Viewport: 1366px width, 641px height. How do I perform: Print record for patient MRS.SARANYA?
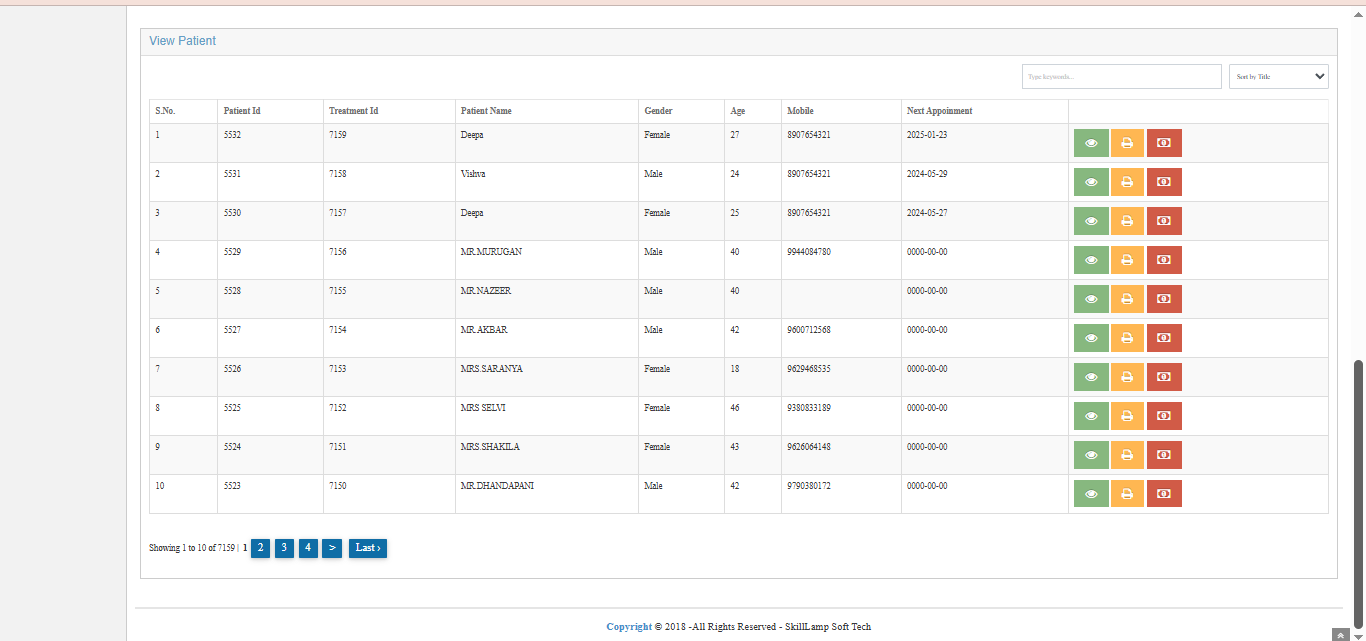(x=1127, y=377)
